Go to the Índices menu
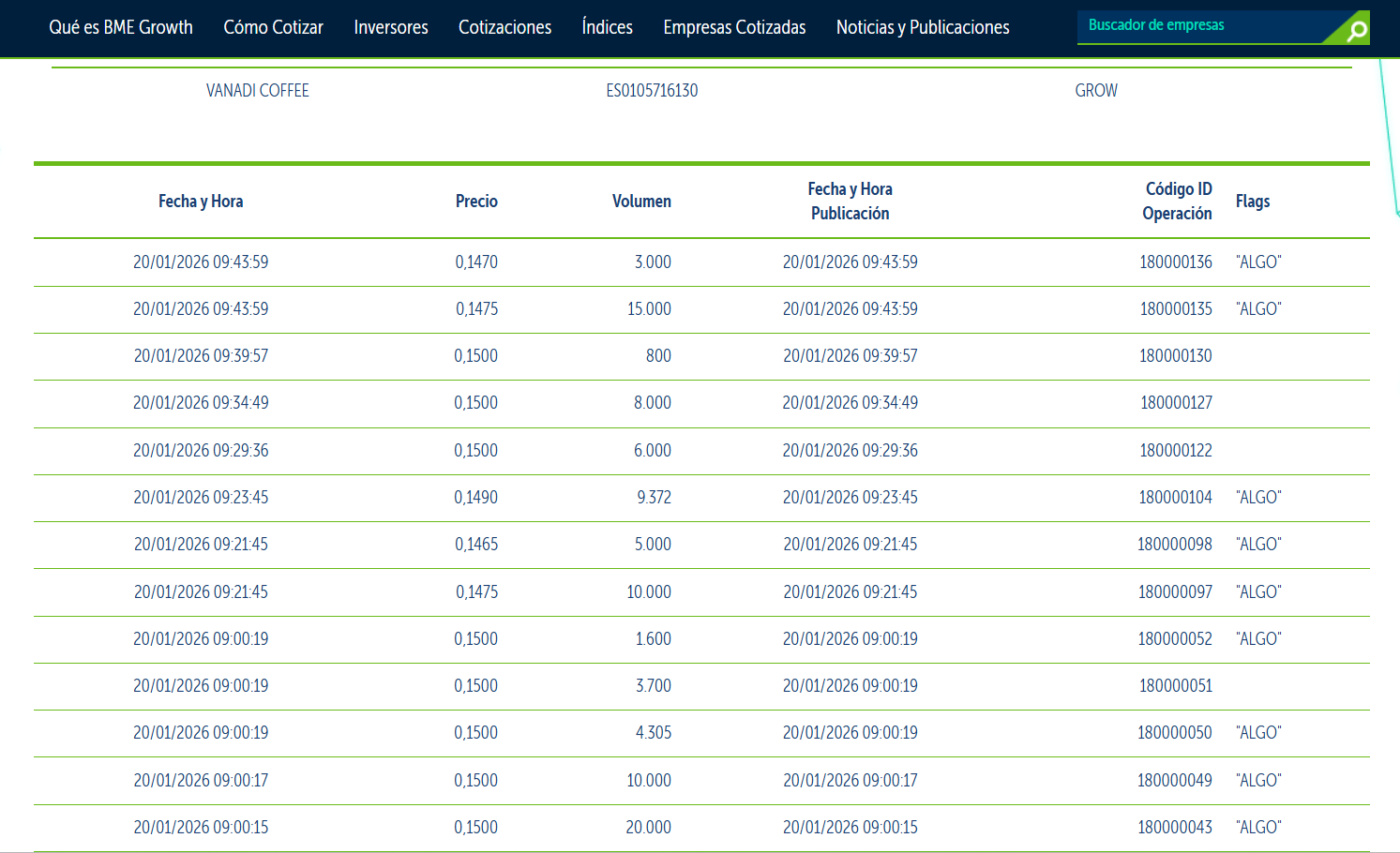1400x853 pixels. click(607, 28)
